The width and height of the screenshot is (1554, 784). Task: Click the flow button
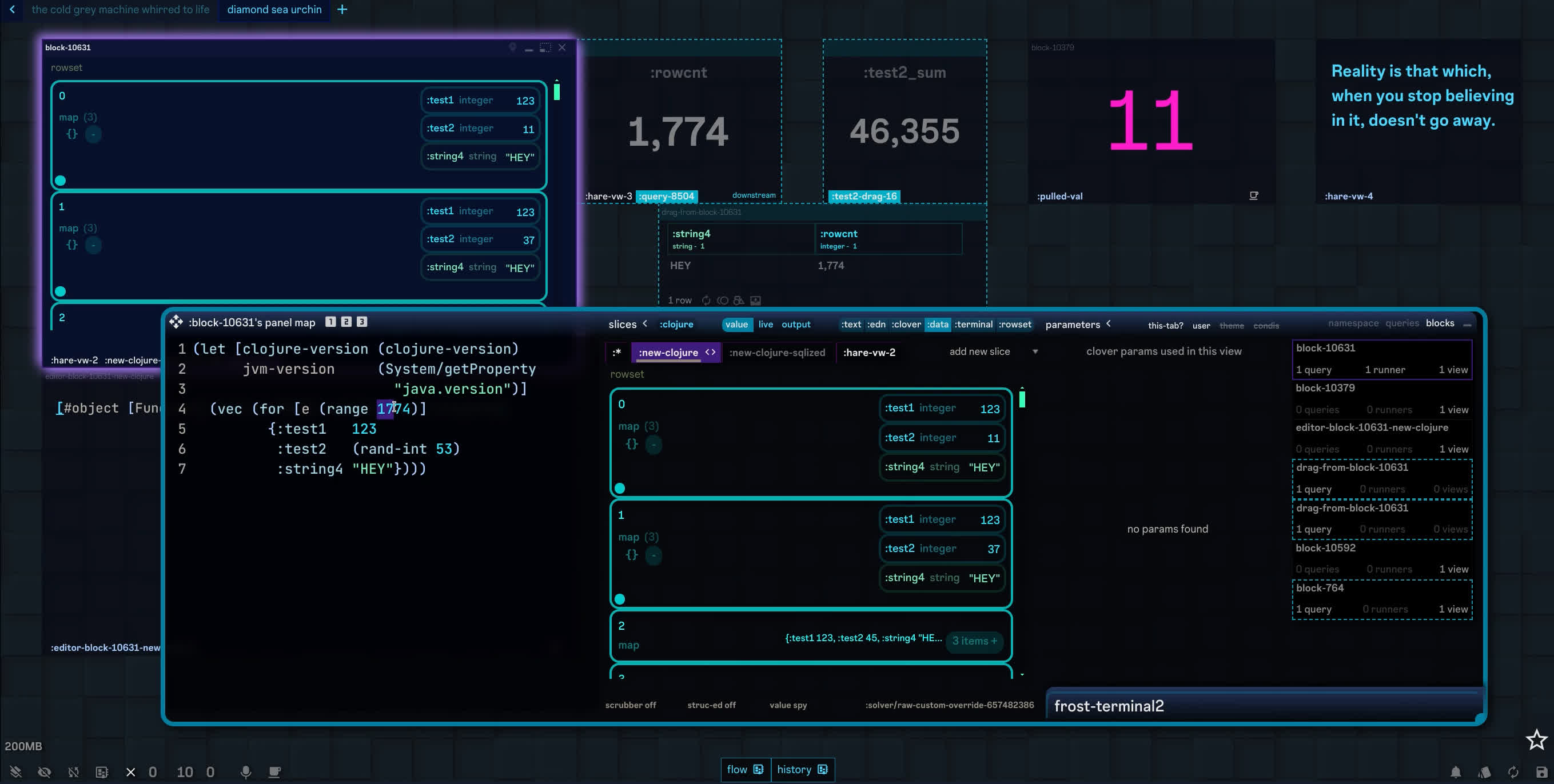point(744,770)
